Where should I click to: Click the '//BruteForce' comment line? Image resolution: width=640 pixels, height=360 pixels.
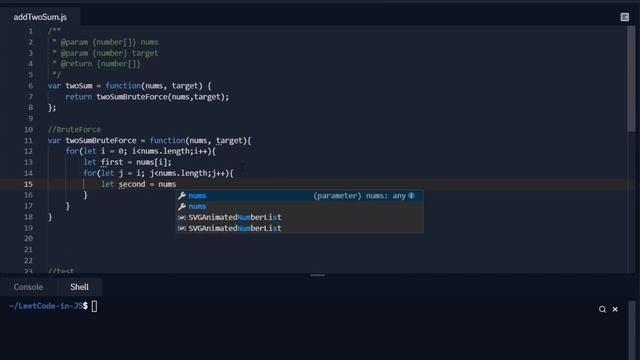pos(74,129)
